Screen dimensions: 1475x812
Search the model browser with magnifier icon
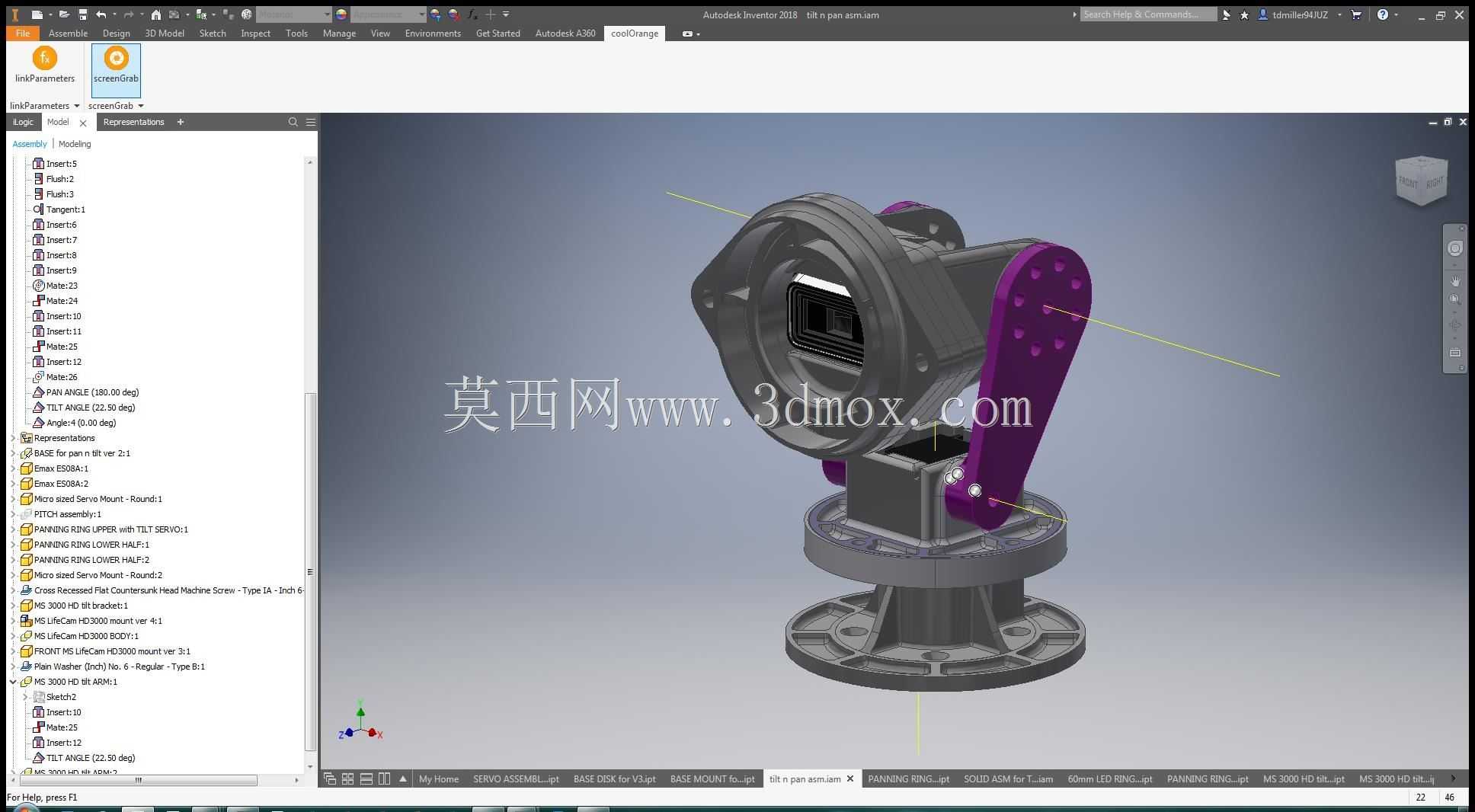click(293, 122)
